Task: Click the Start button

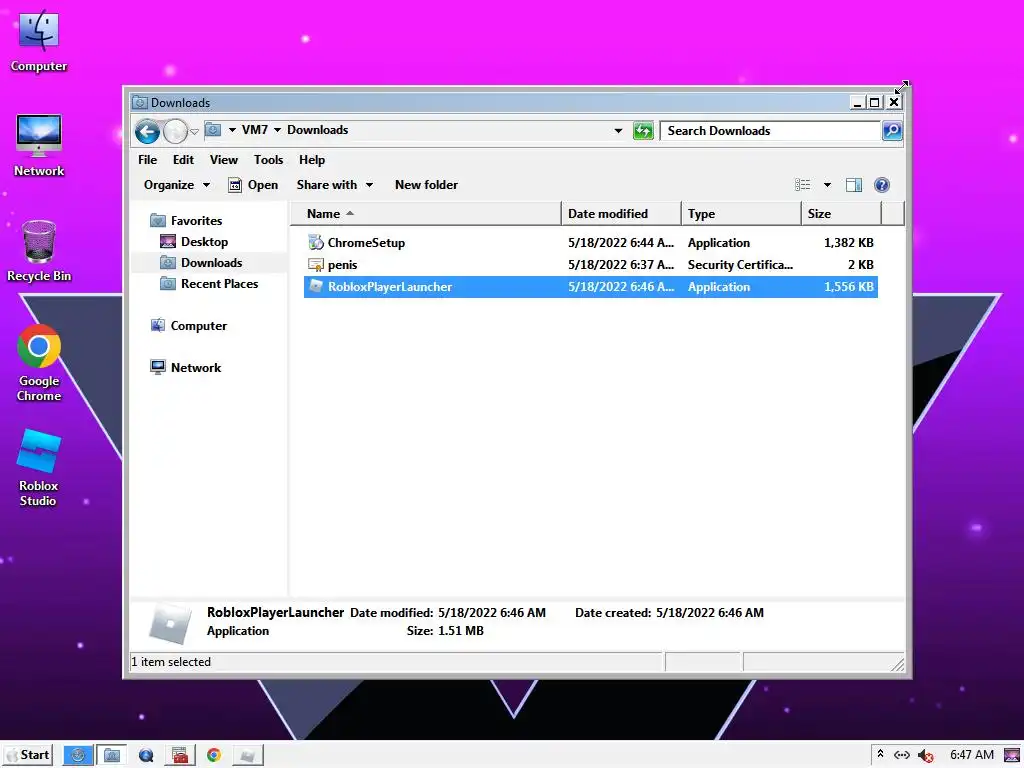Action: pos(27,755)
